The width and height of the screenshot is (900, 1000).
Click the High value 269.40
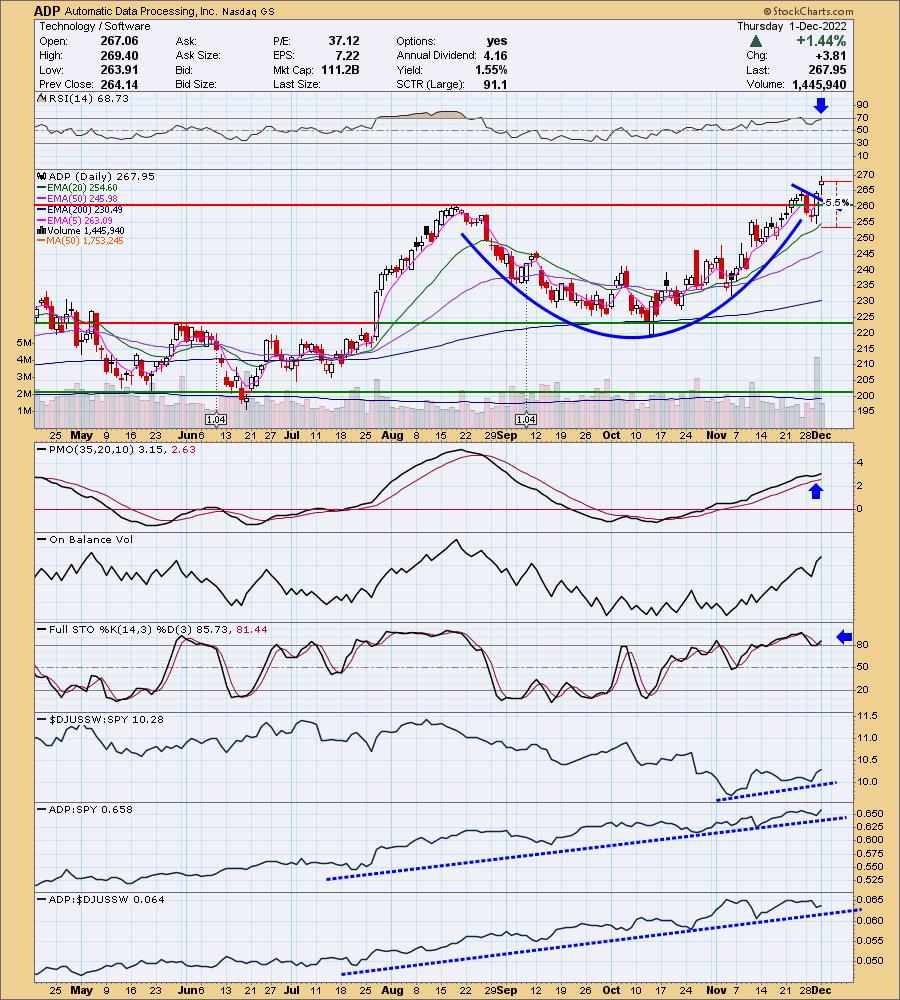(x=119, y=55)
